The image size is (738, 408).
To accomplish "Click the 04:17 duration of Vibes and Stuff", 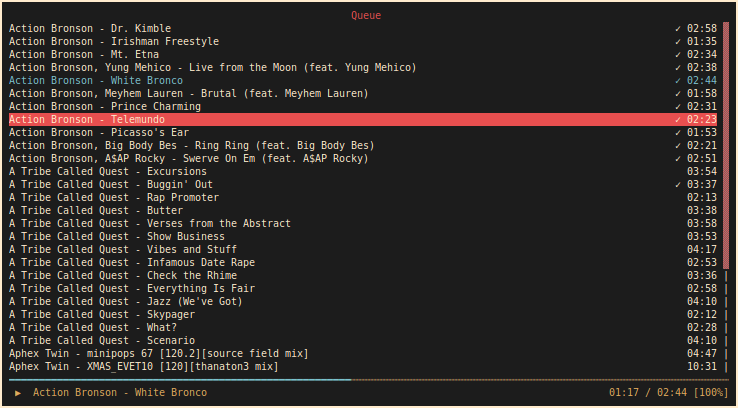I will [x=702, y=249].
